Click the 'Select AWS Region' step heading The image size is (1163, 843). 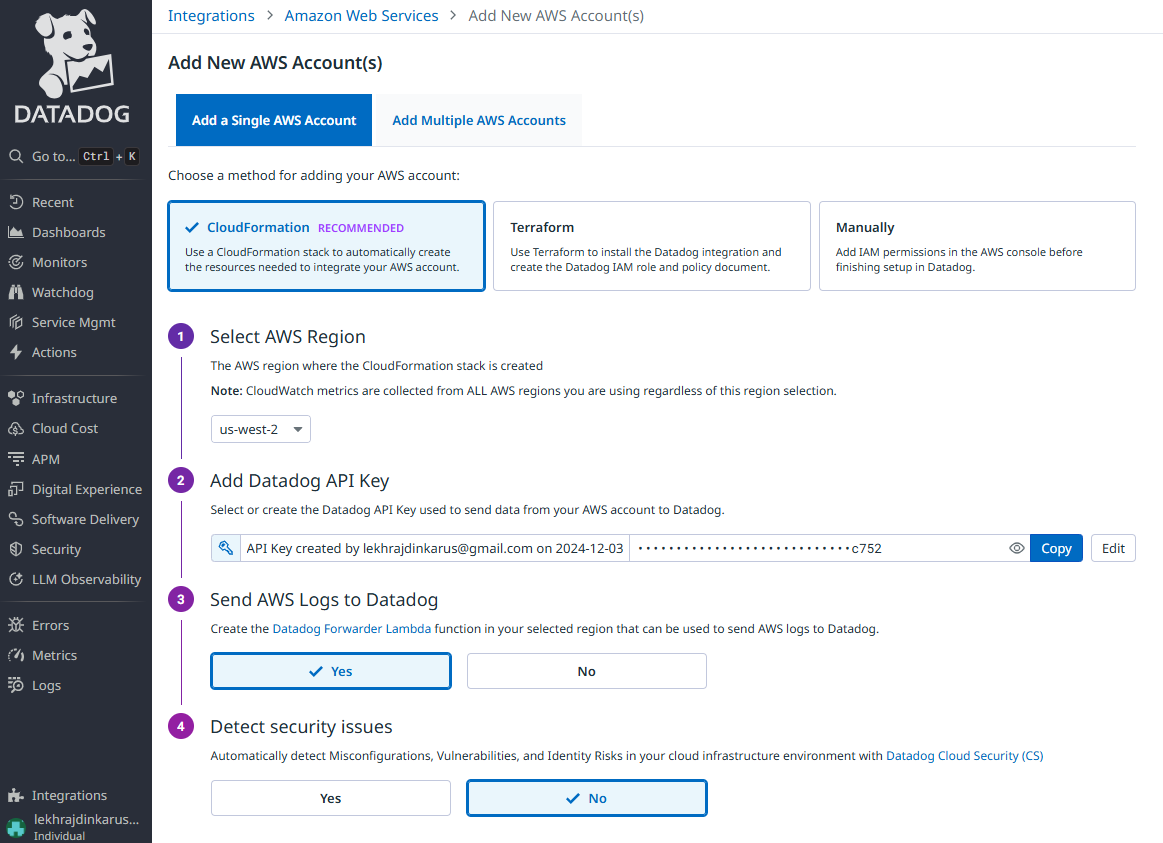tap(288, 337)
